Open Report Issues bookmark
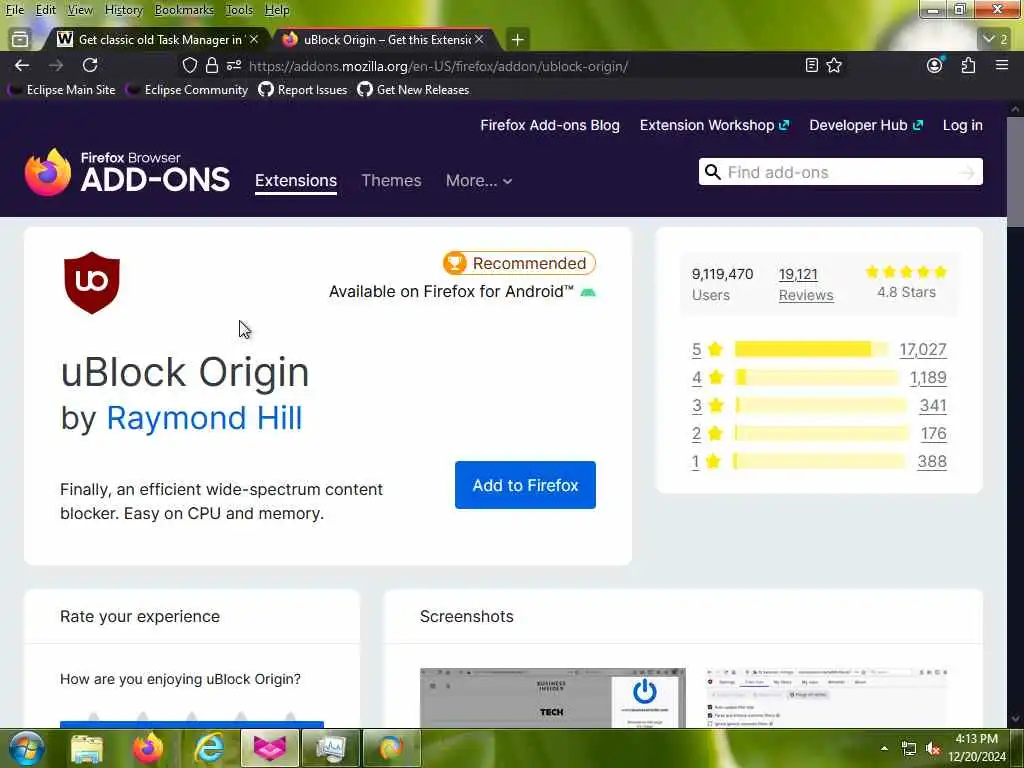 click(x=303, y=90)
